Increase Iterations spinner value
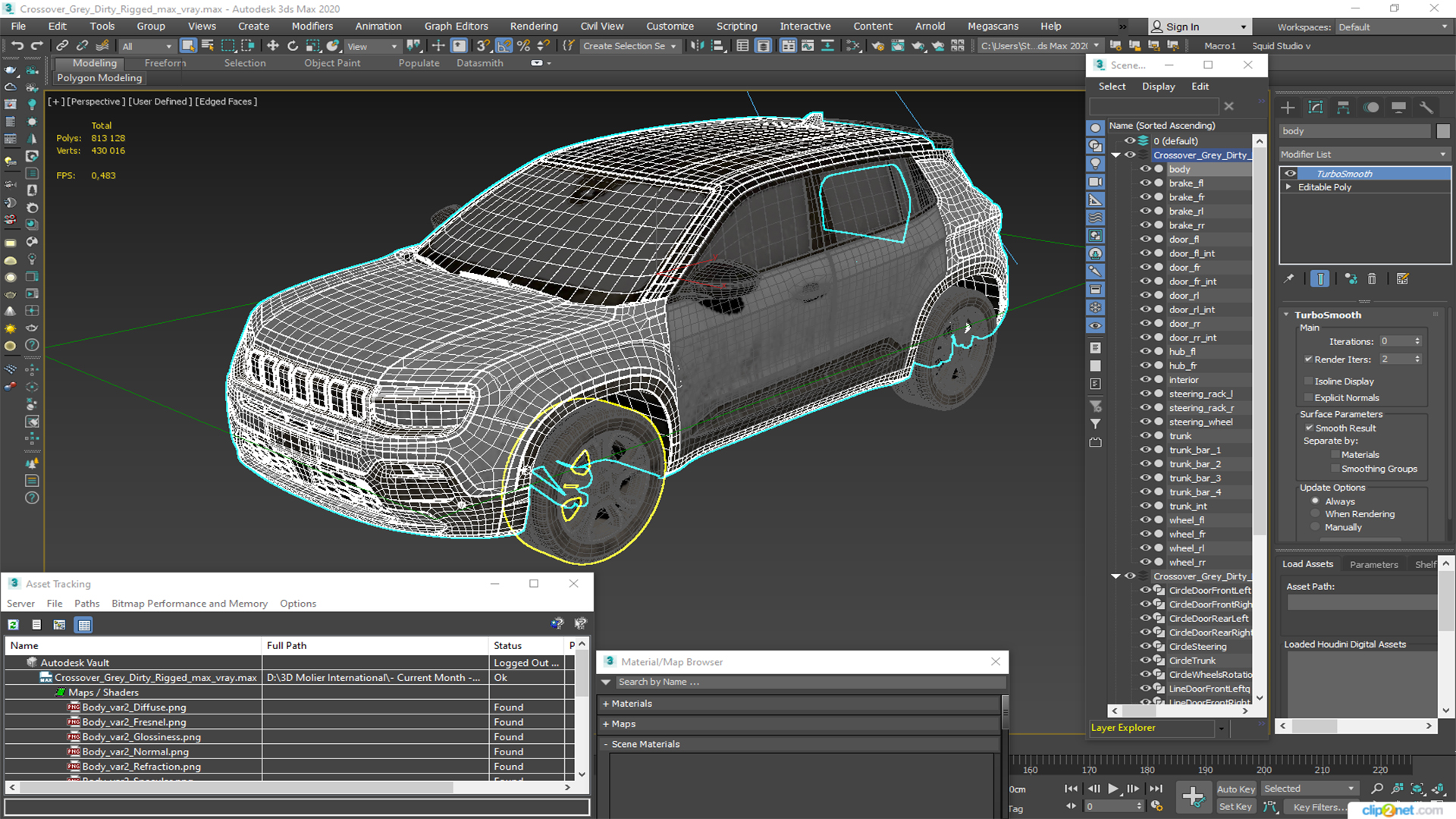This screenshot has height=819, width=1456. click(x=1417, y=338)
